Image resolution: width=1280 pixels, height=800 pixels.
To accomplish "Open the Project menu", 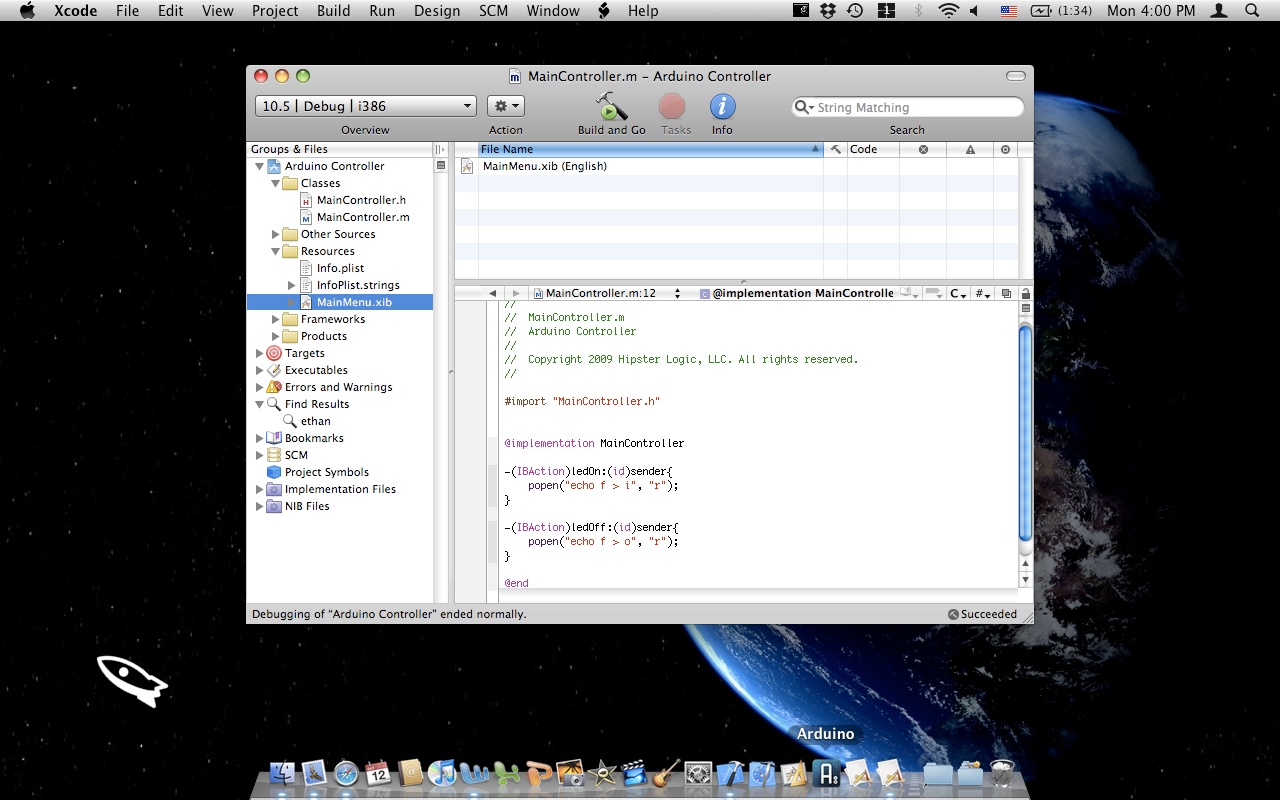I will [x=275, y=11].
